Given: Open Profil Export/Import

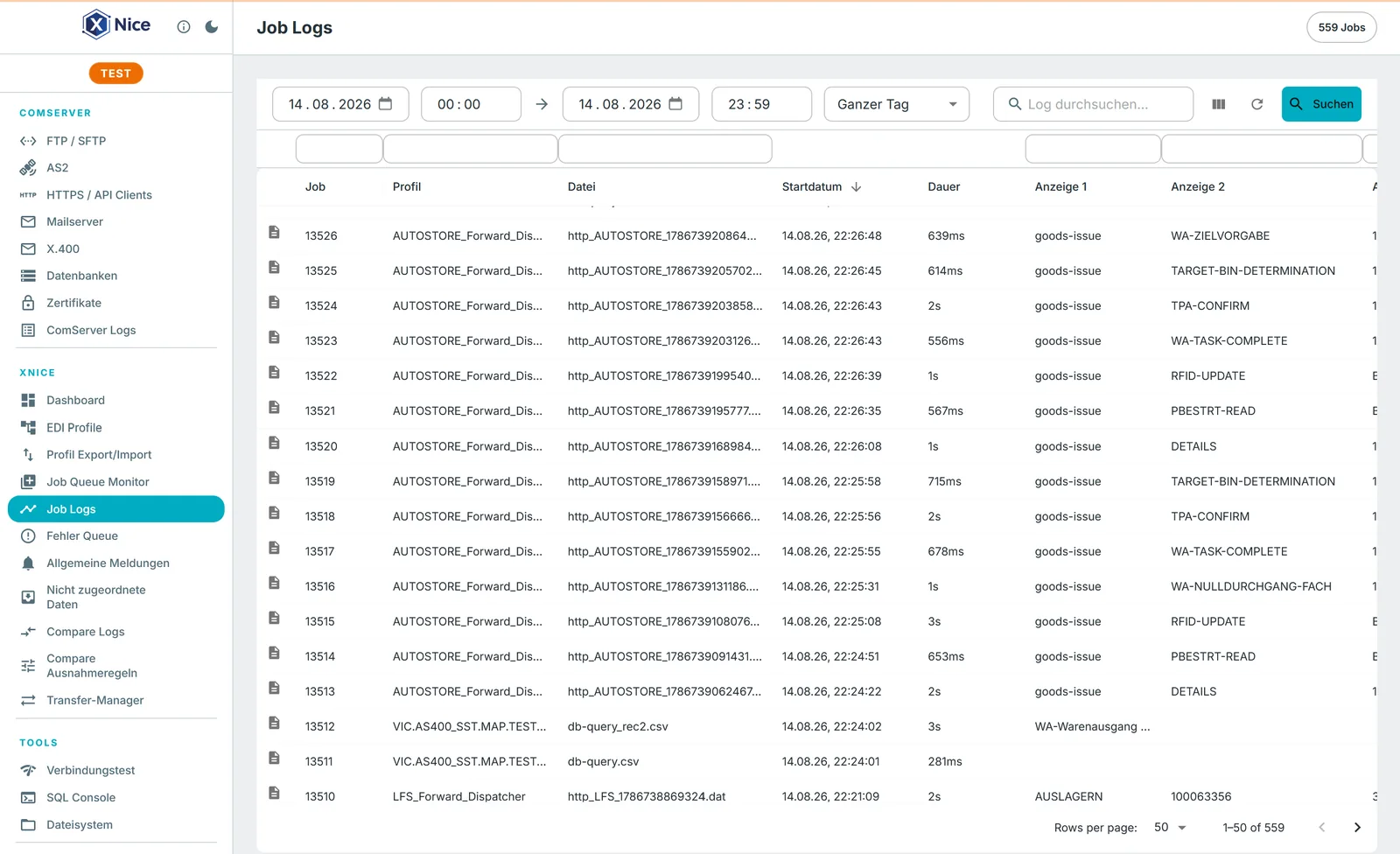Looking at the screenshot, I should coord(115,455).
